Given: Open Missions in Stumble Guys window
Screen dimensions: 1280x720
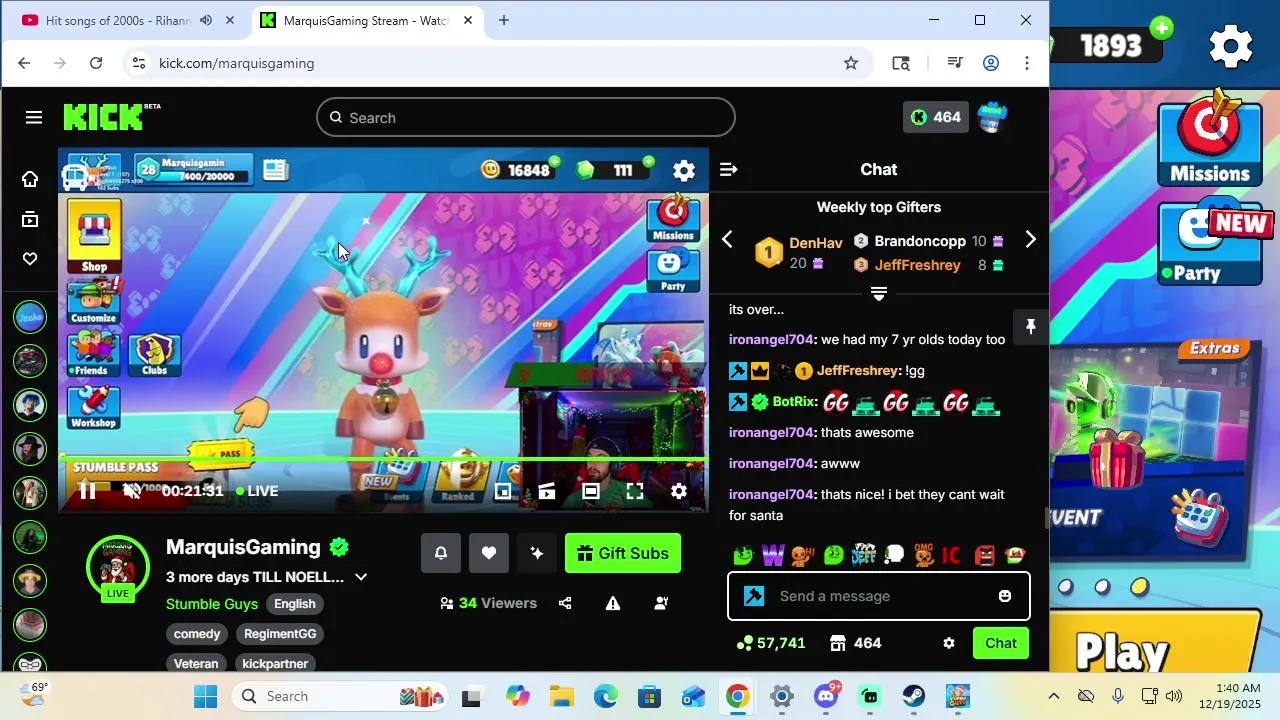Looking at the screenshot, I should (1210, 138).
